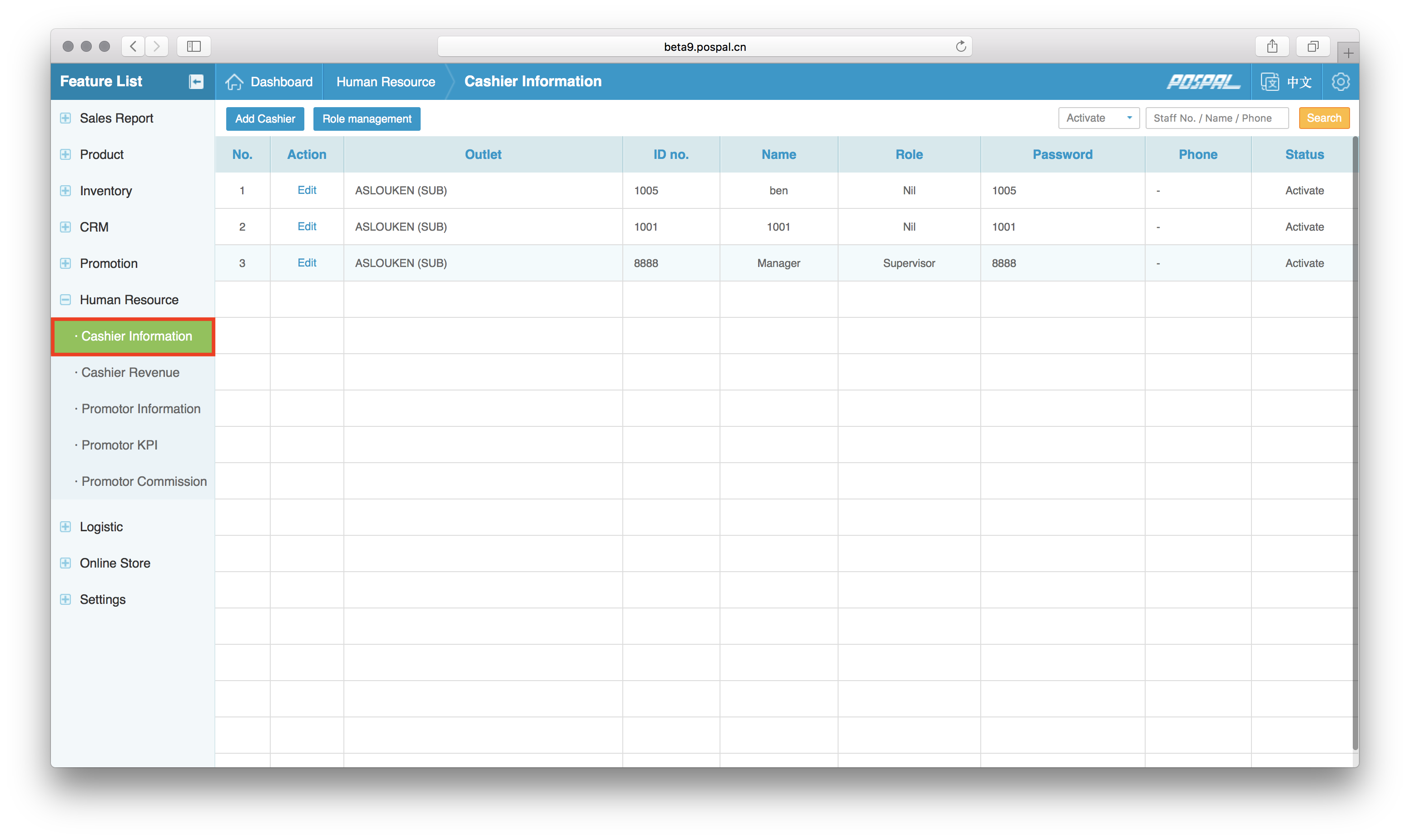This screenshot has height=840, width=1410.
Task: Reload page using the refresh icon
Action: click(960, 46)
